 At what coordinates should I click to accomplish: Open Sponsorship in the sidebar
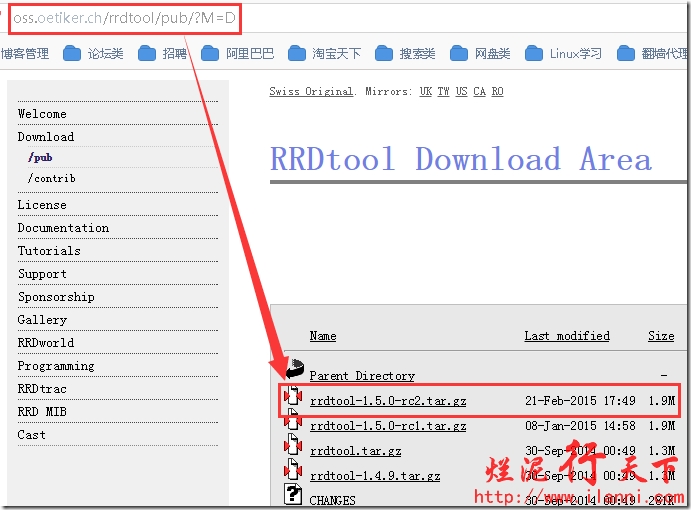(x=56, y=297)
